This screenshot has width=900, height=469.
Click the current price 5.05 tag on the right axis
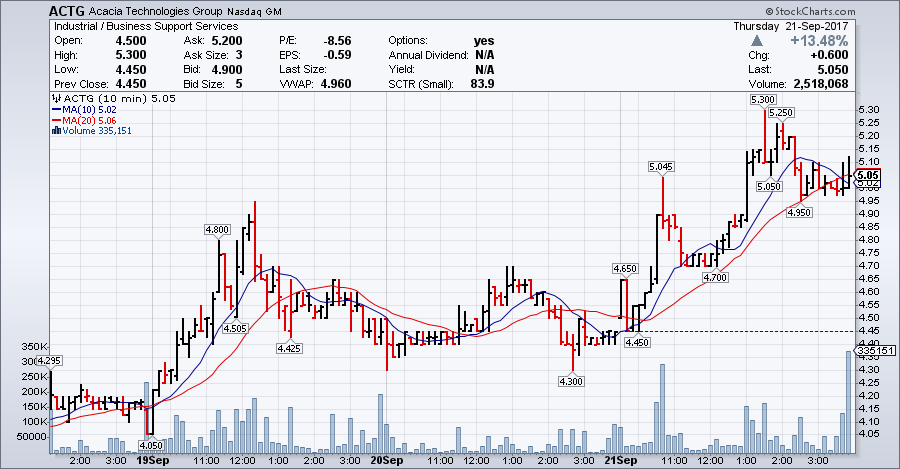click(867, 173)
